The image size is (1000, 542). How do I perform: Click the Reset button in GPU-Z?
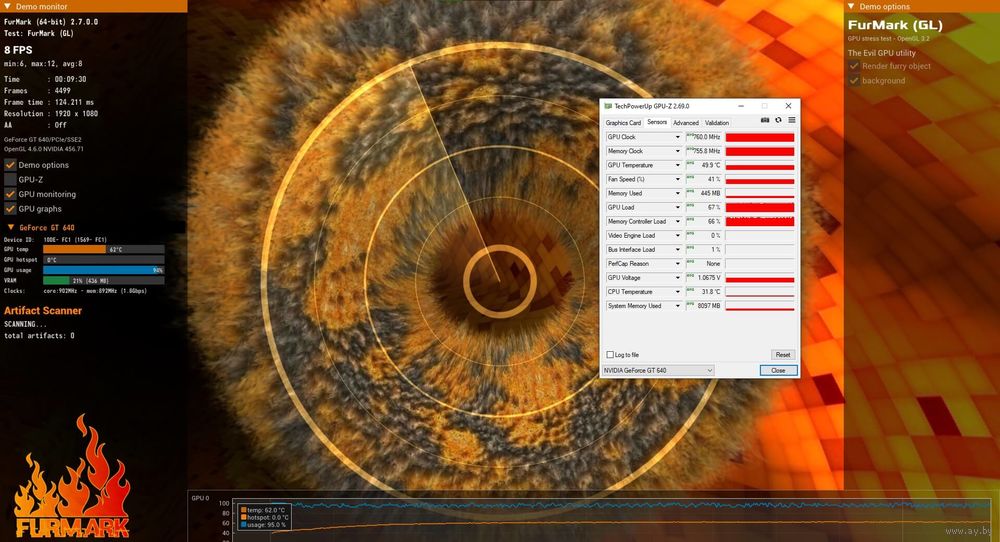click(783, 355)
